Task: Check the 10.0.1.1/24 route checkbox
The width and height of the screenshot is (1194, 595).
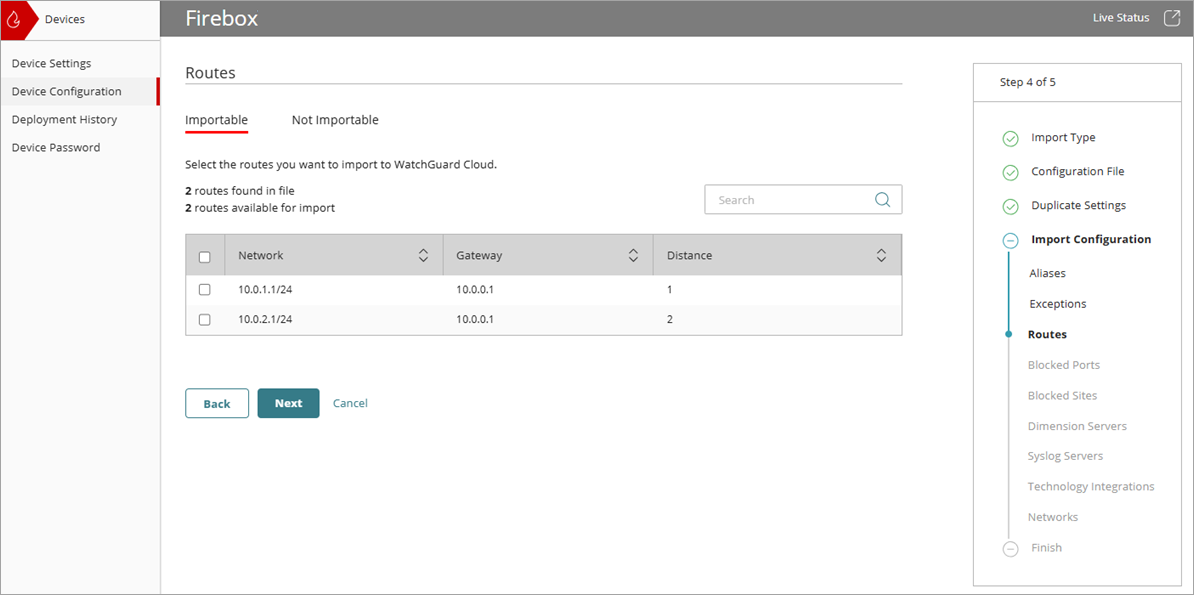Action: tap(204, 290)
